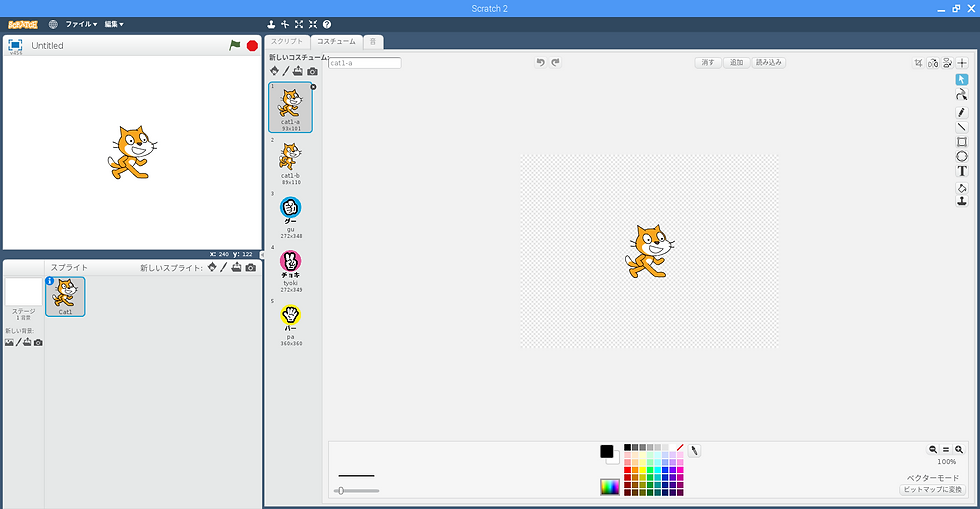Select the Cat1 sprite
This screenshot has width=980, height=509.
(65, 296)
